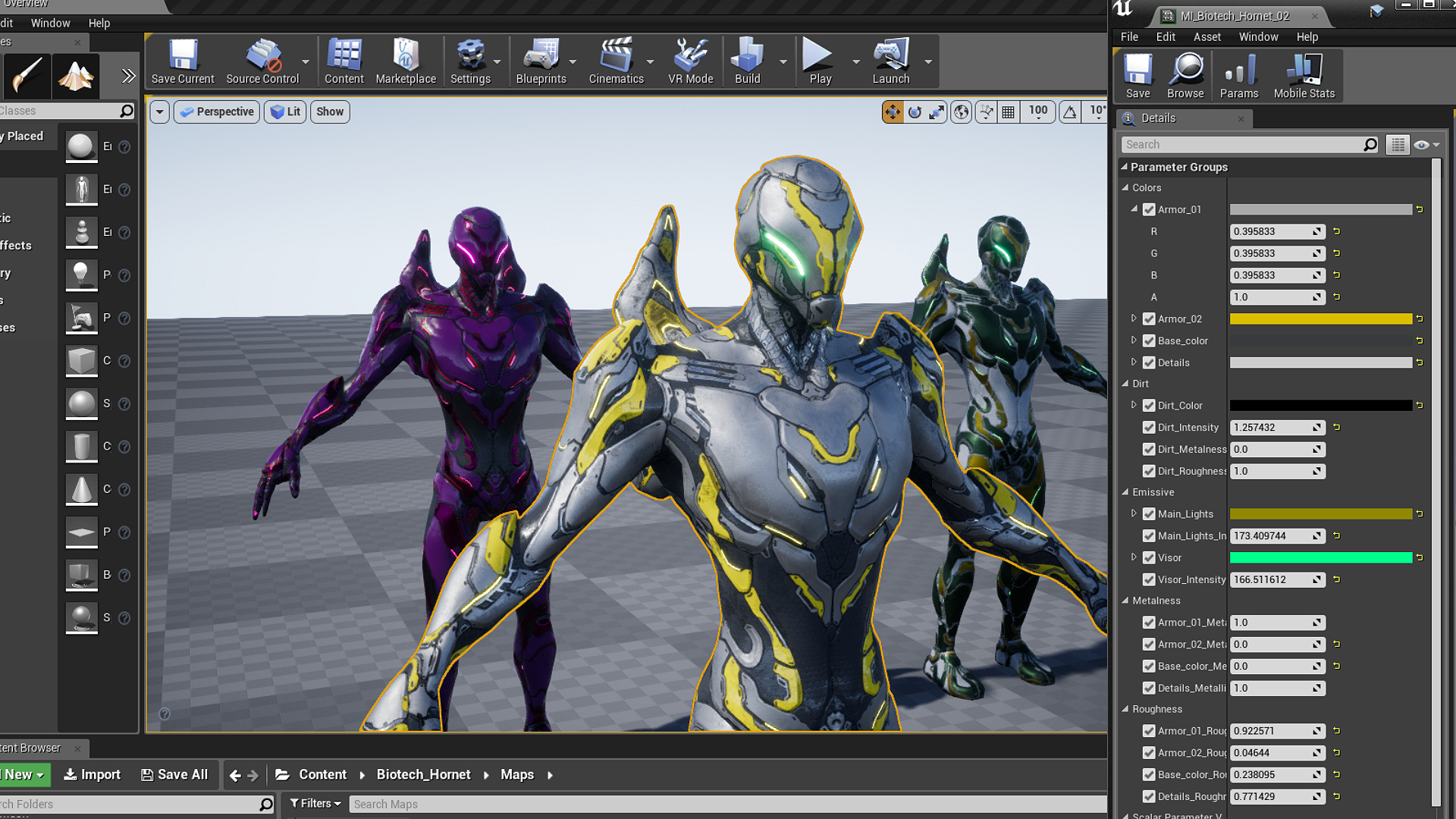Image resolution: width=1456 pixels, height=819 pixels.
Task: Select the Build lighting tool
Action: coord(747,62)
